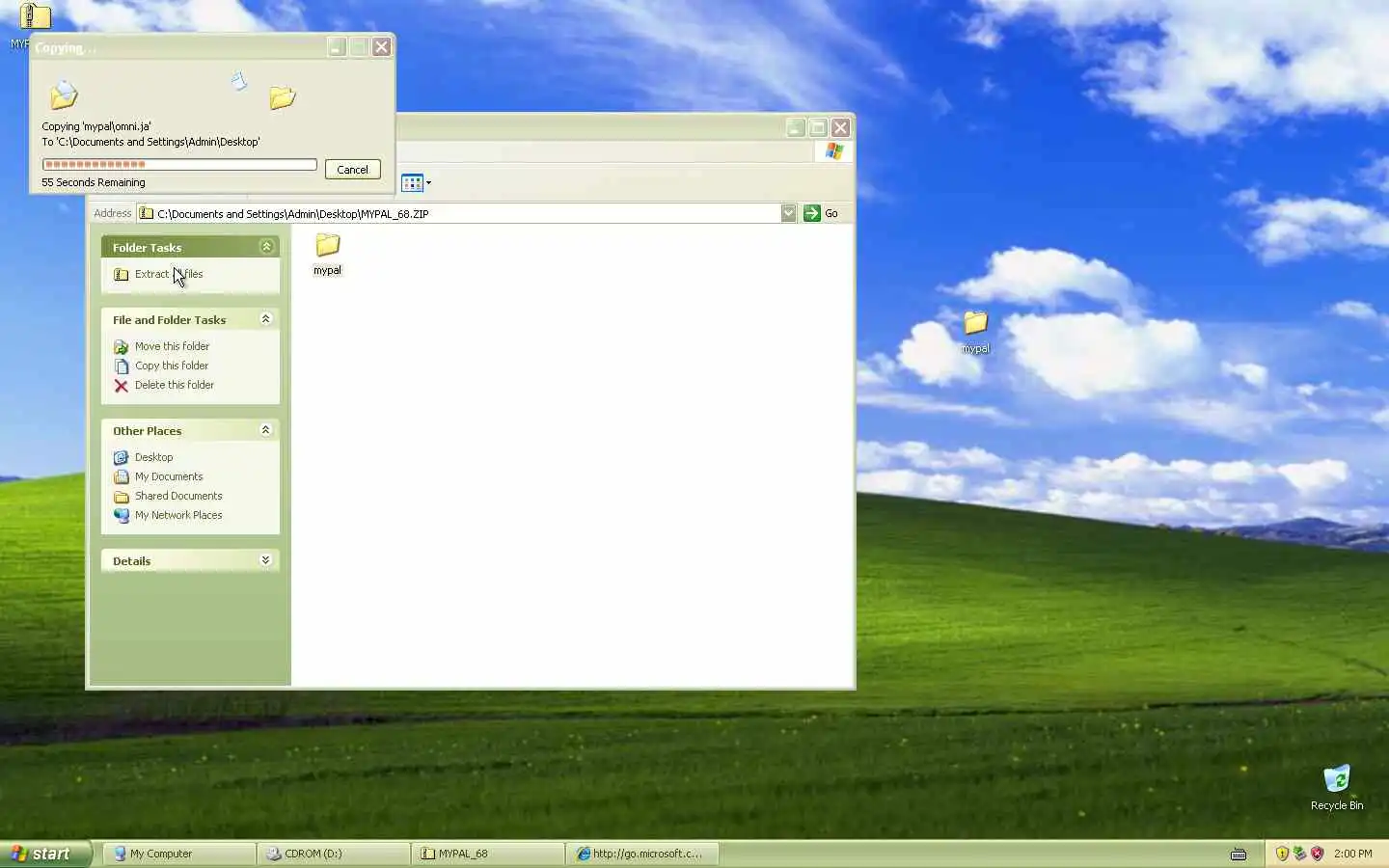This screenshot has height=868, width=1389.
Task: Collapse the Folder Tasks panel
Action: [x=266, y=247]
